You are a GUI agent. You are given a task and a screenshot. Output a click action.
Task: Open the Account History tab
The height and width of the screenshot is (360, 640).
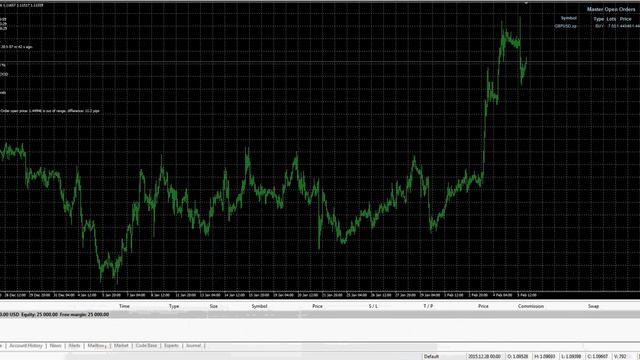(x=26, y=346)
